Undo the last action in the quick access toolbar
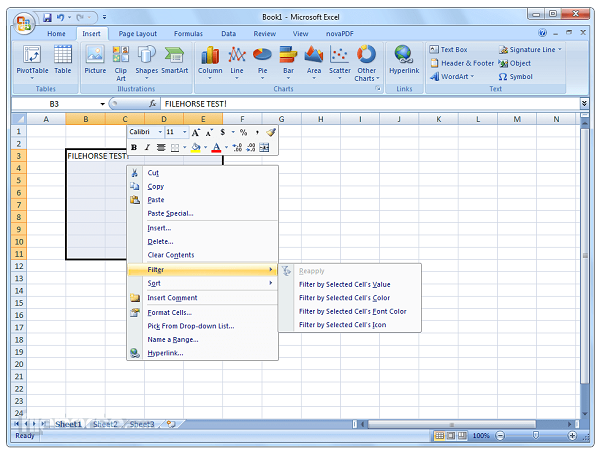Image resolution: width=600 pixels, height=454 pixels. (60, 18)
